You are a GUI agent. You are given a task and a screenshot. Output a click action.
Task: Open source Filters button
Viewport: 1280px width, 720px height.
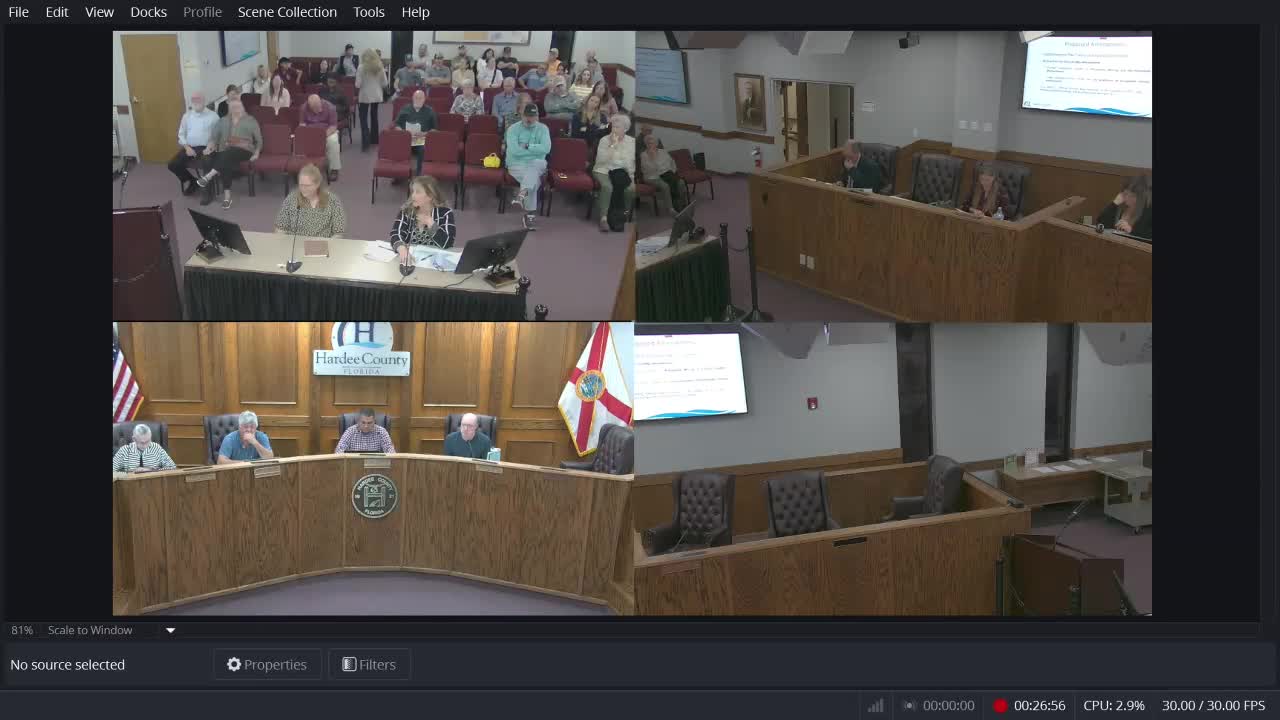point(369,664)
